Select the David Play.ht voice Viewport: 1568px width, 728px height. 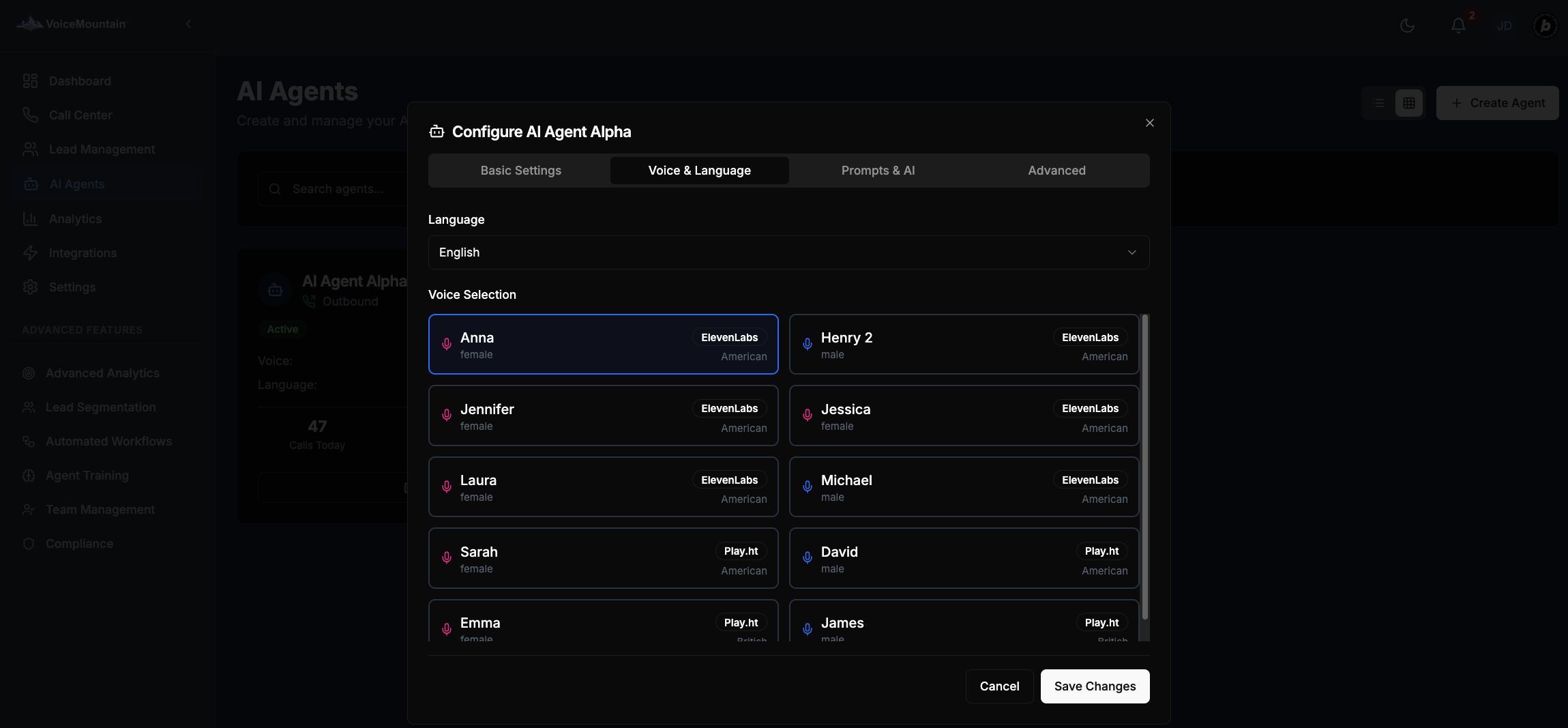964,558
